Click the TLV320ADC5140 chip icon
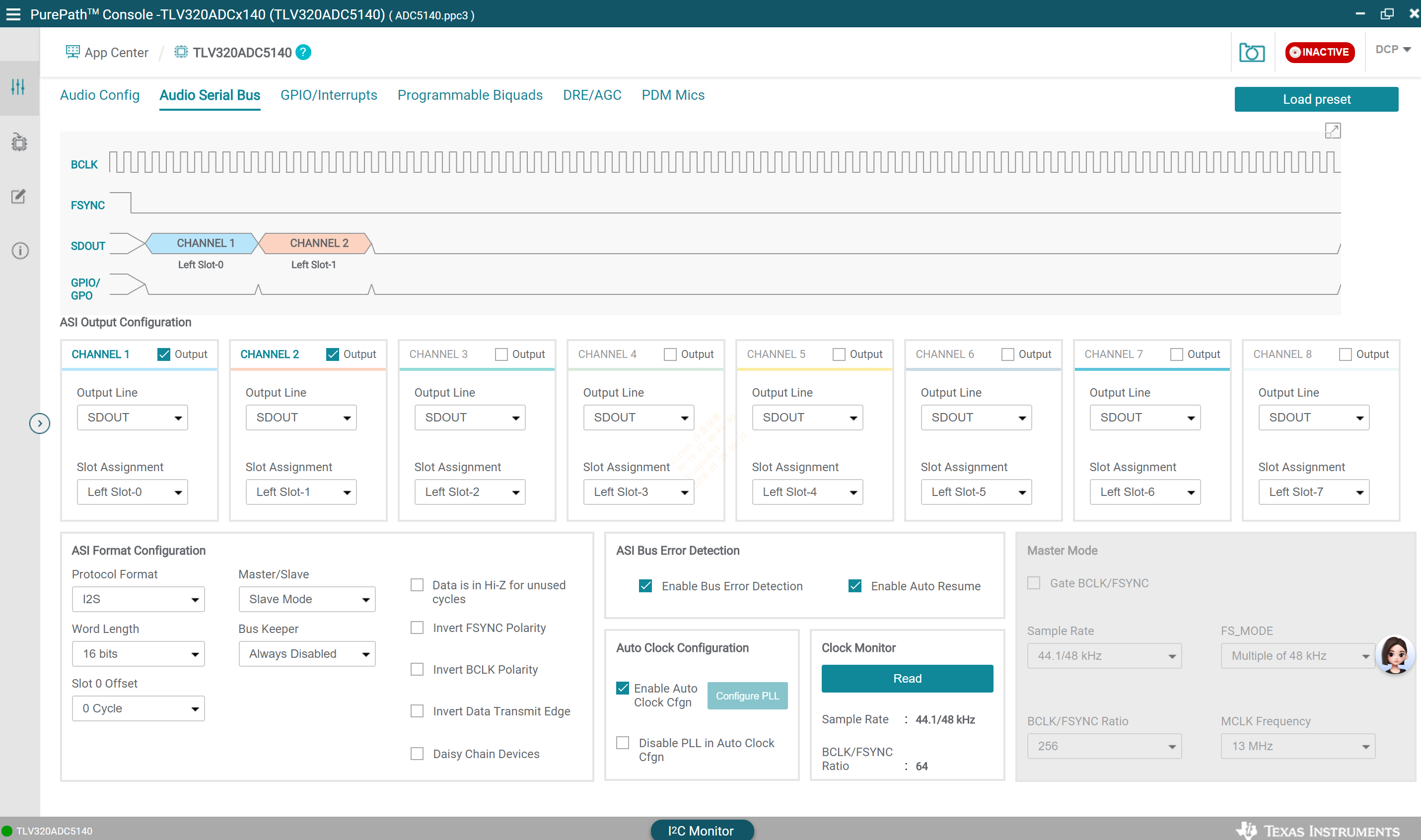The image size is (1421, 840). click(181, 52)
